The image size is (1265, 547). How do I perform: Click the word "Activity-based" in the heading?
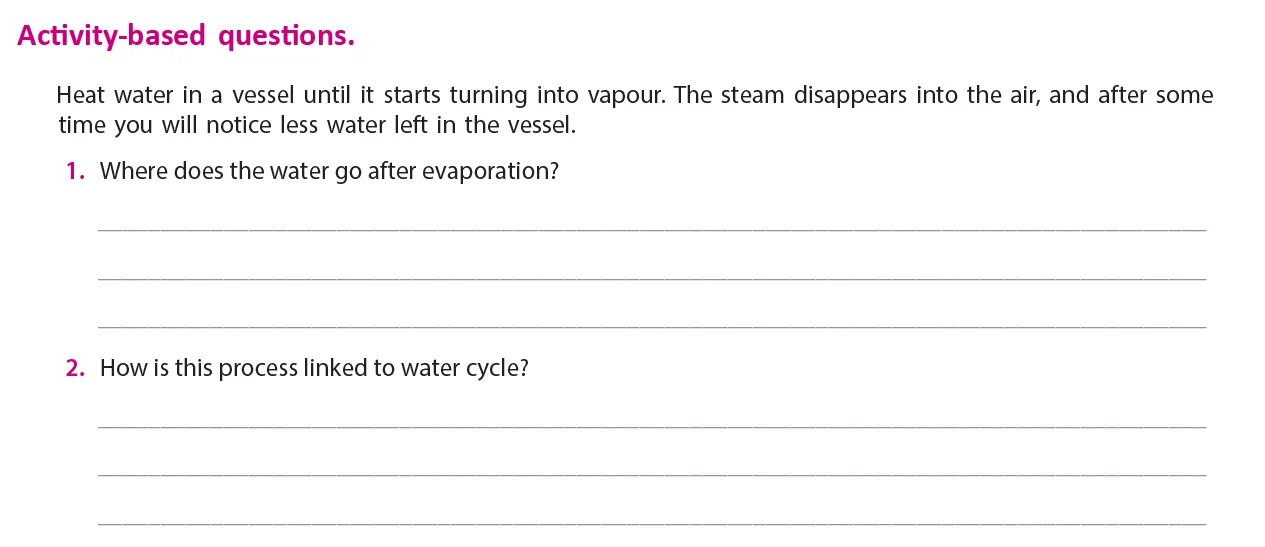[x=112, y=36]
